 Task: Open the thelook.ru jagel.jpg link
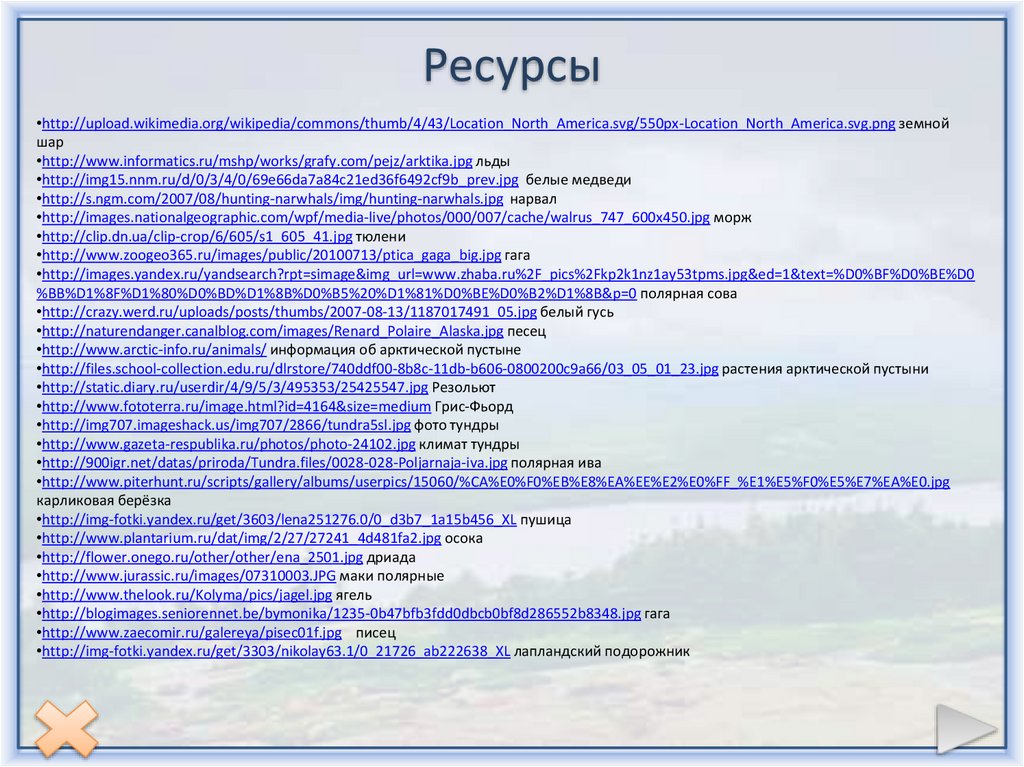(187, 595)
